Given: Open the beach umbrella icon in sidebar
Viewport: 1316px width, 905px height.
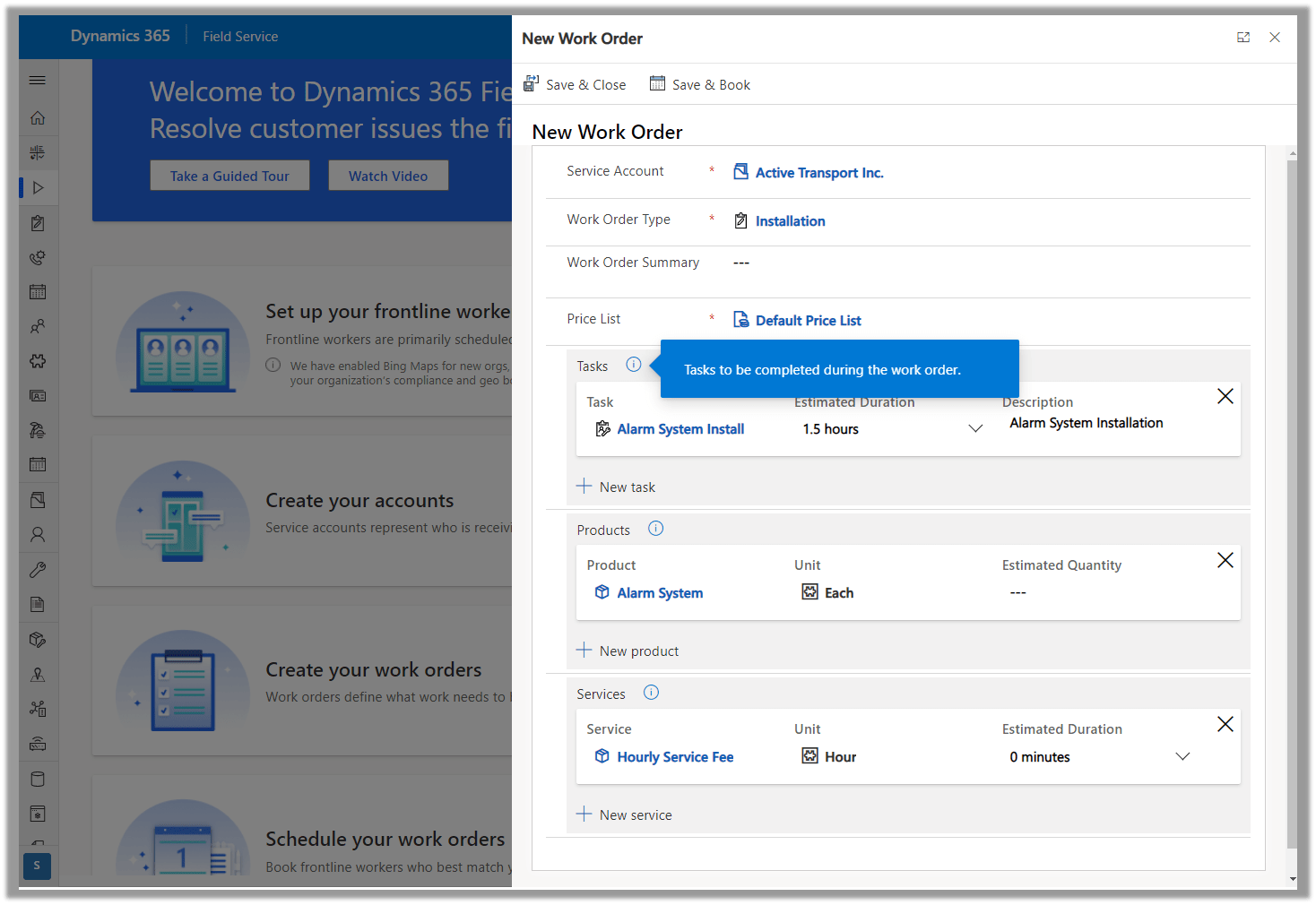Looking at the screenshot, I should (x=38, y=431).
